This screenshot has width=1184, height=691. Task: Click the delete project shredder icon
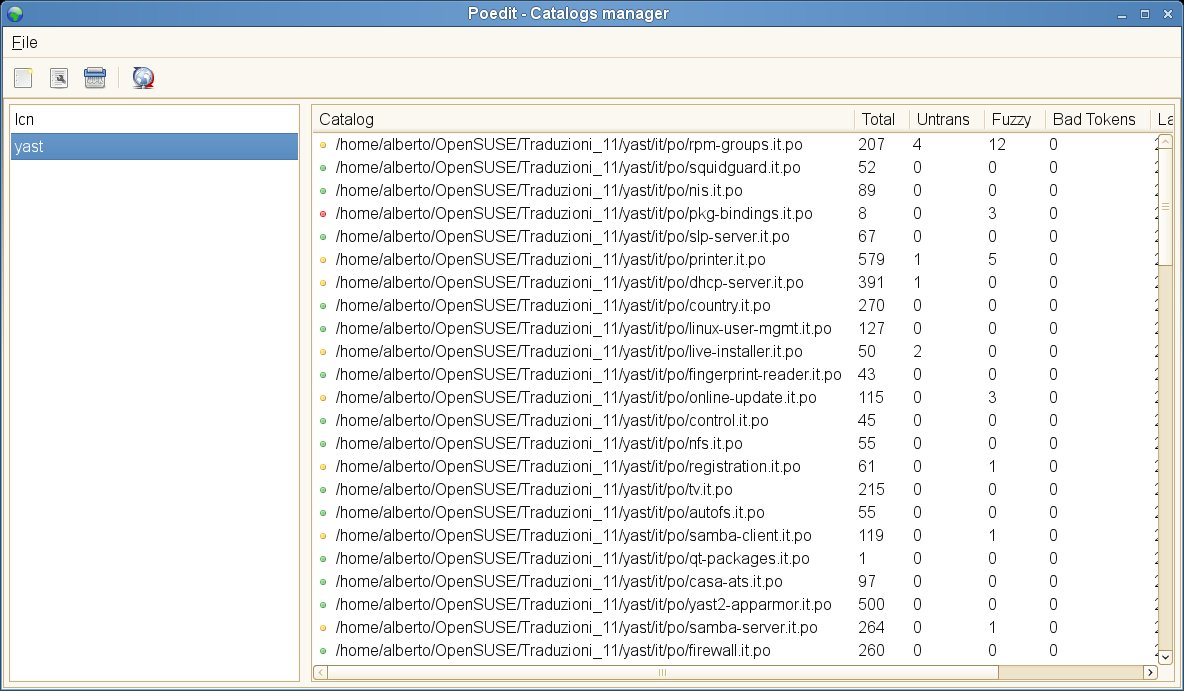pos(95,78)
